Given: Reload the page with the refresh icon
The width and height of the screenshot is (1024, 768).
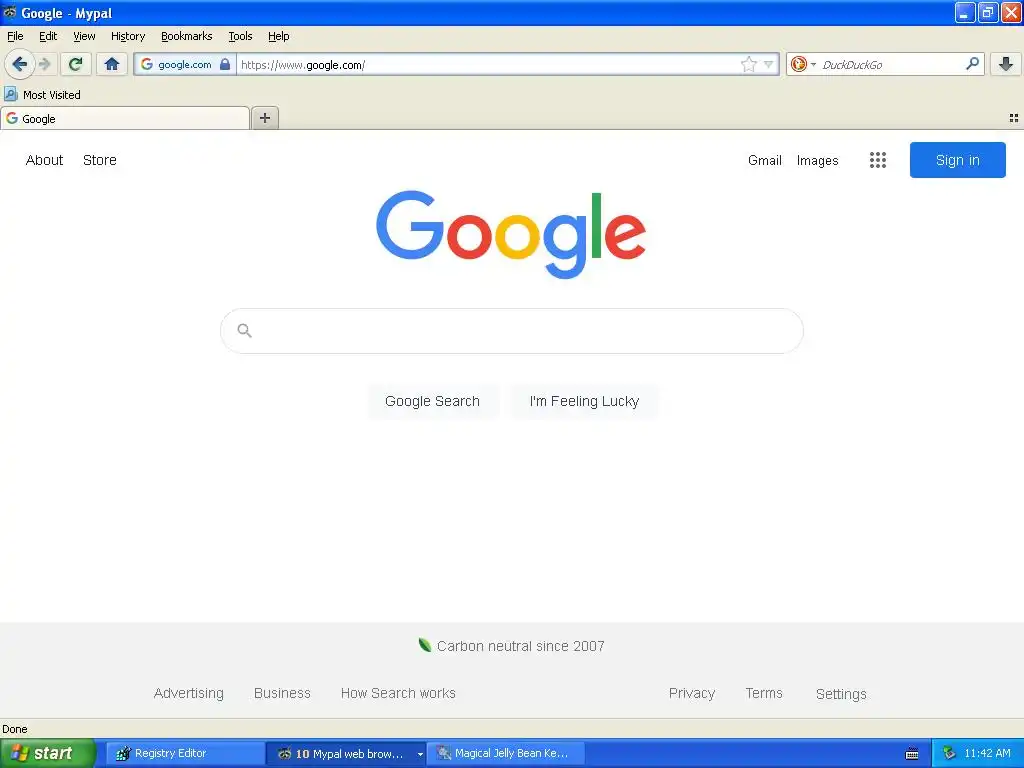Looking at the screenshot, I should [75, 64].
